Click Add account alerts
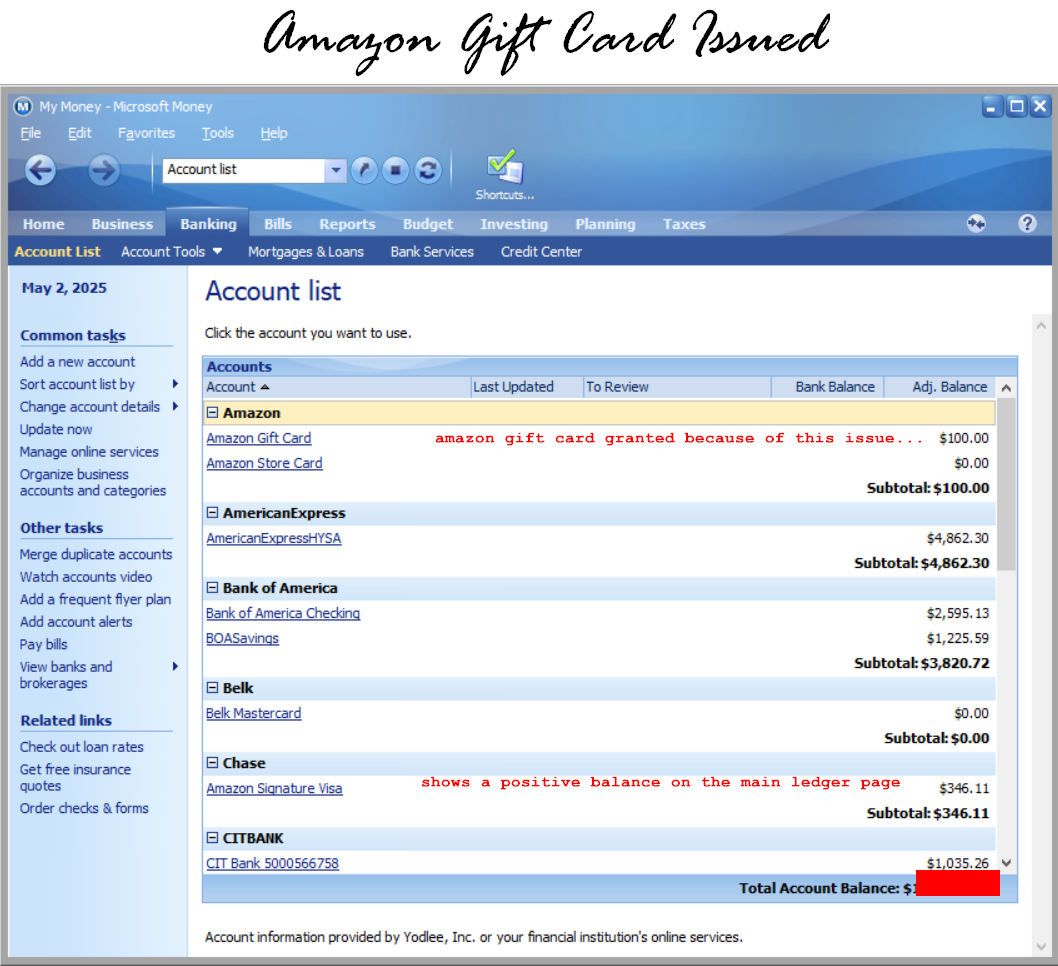 click(x=76, y=621)
